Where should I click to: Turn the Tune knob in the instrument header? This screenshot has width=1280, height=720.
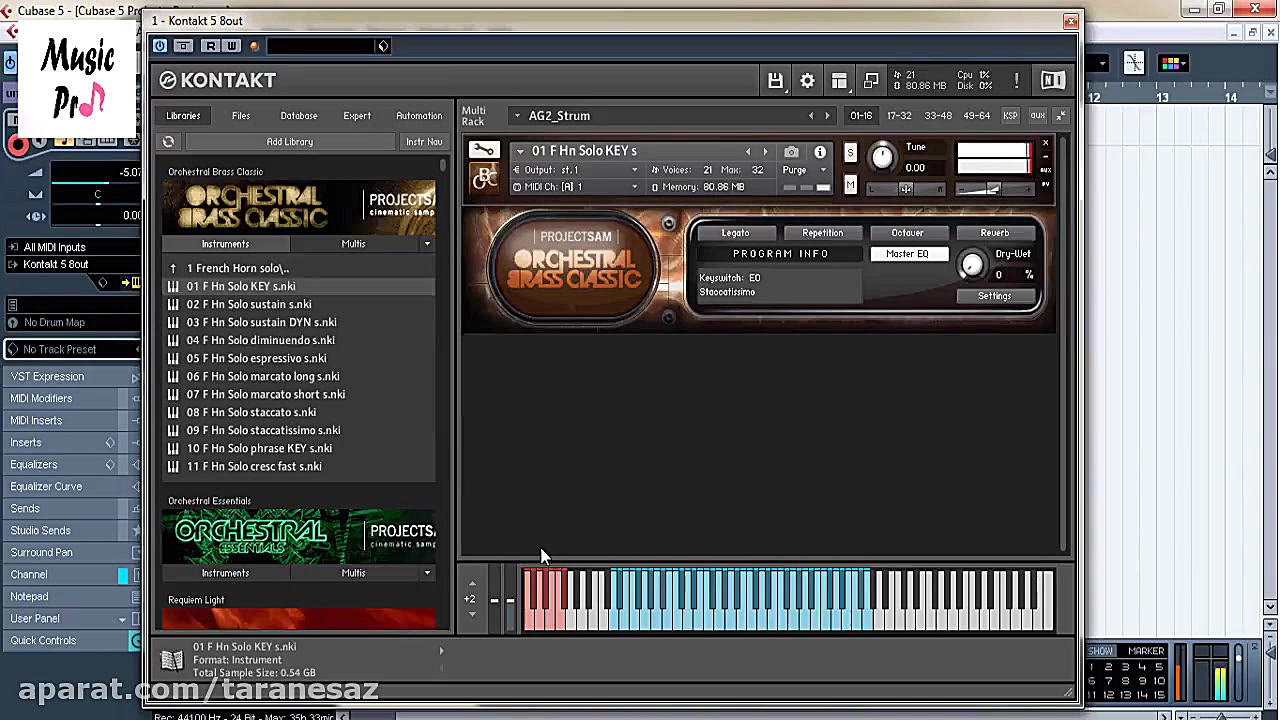point(882,159)
